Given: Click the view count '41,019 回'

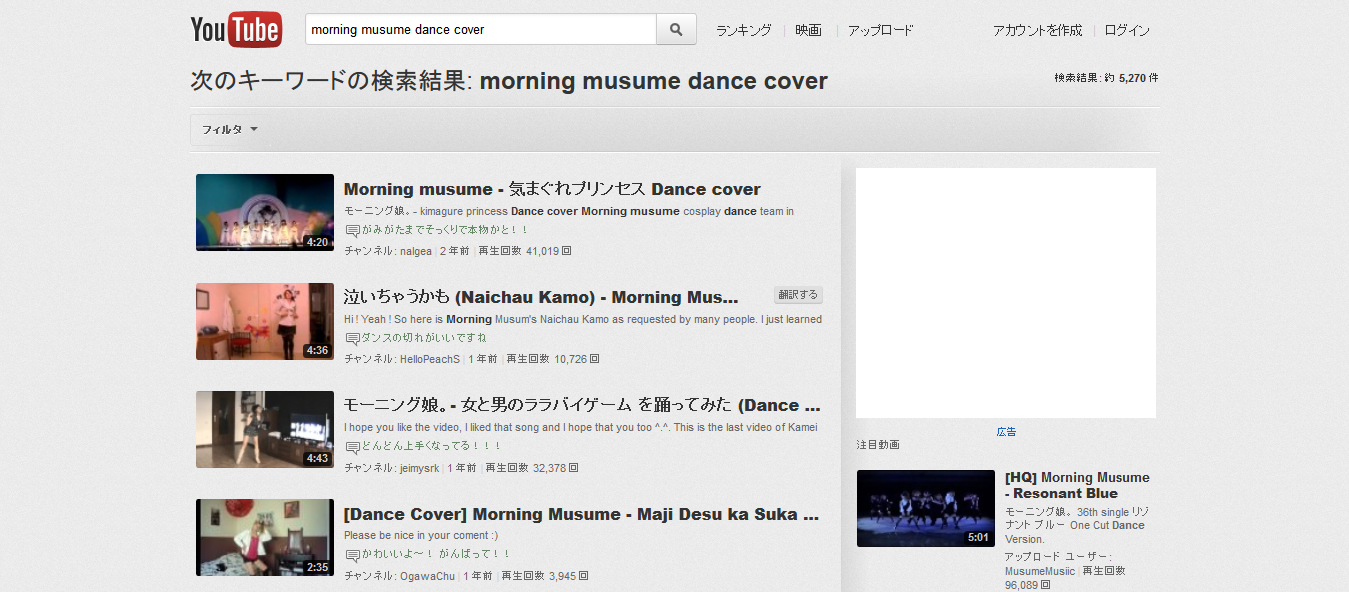Looking at the screenshot, I should pos(549,251).
